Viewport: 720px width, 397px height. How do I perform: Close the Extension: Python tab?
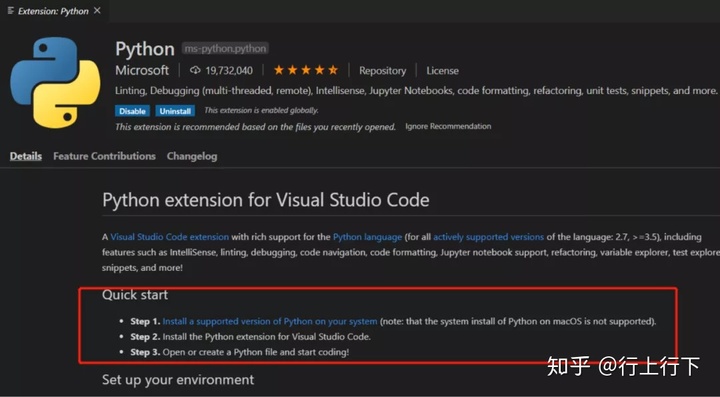pos(97,11)
